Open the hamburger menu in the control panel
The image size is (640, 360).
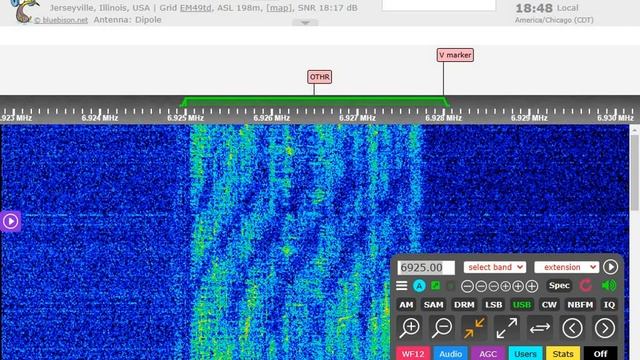tap(402, 286)
